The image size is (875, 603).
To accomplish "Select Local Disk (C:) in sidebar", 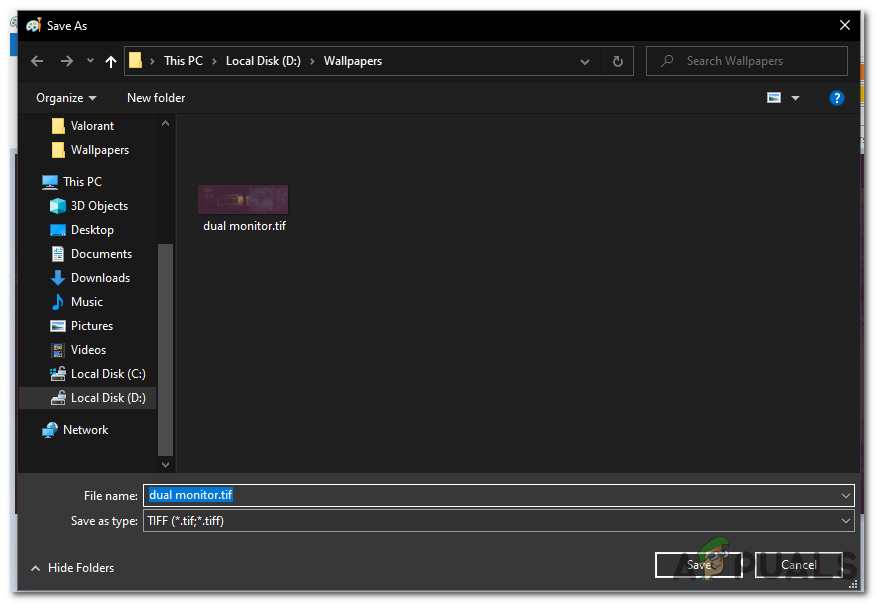I will click(x=99, y=373).
